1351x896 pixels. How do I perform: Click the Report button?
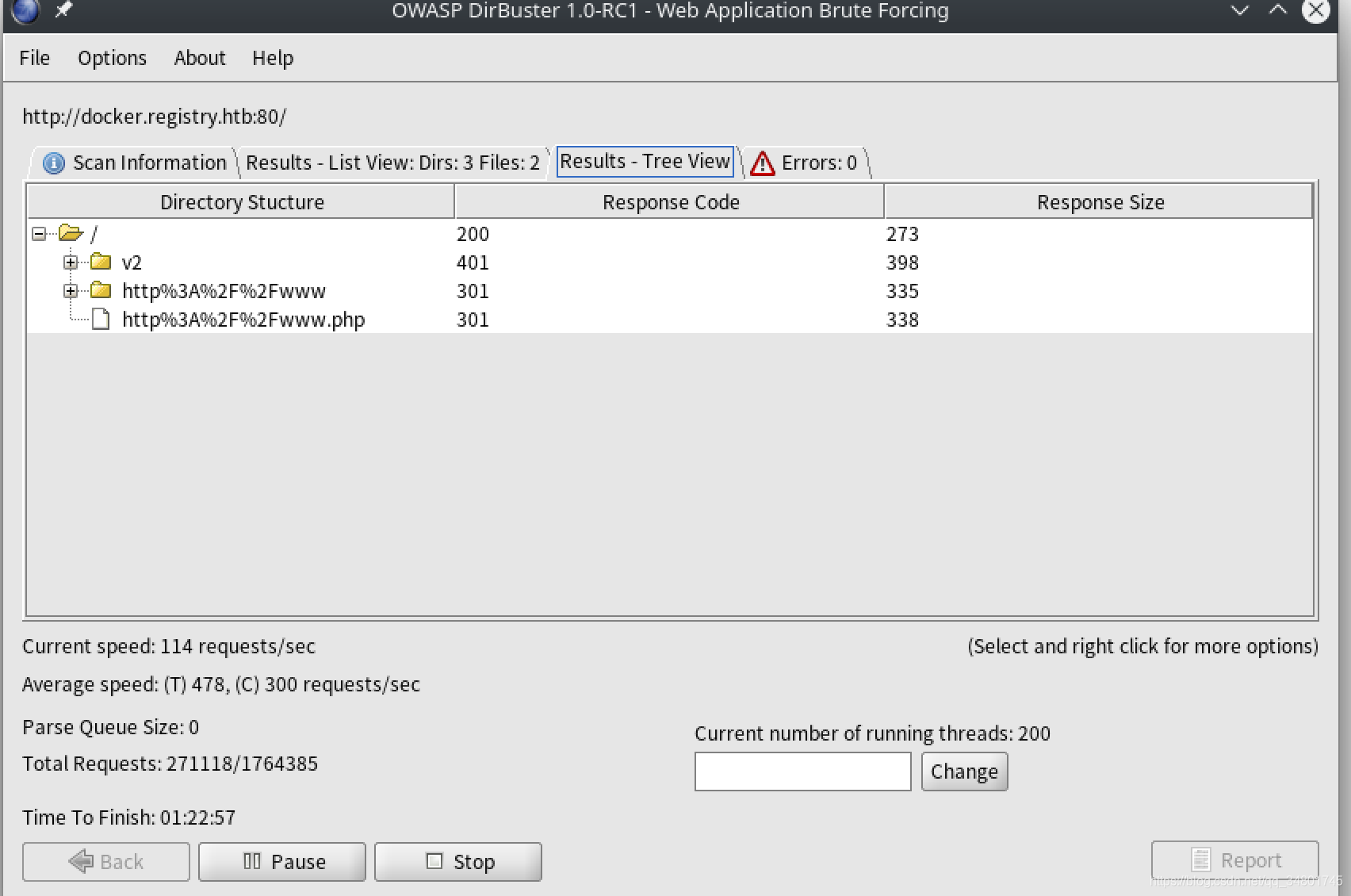point(1234,860)
